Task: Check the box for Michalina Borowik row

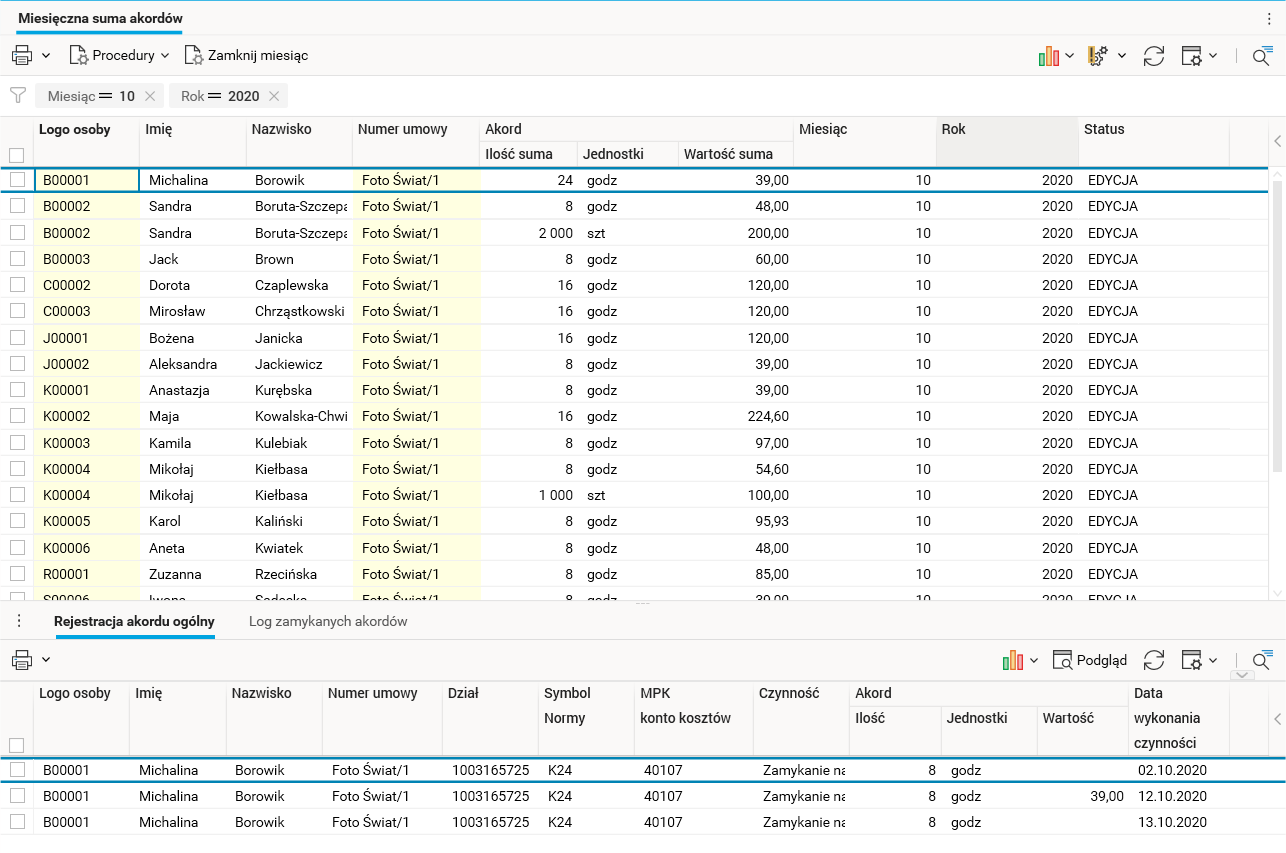Action: [x=17, y=180]
